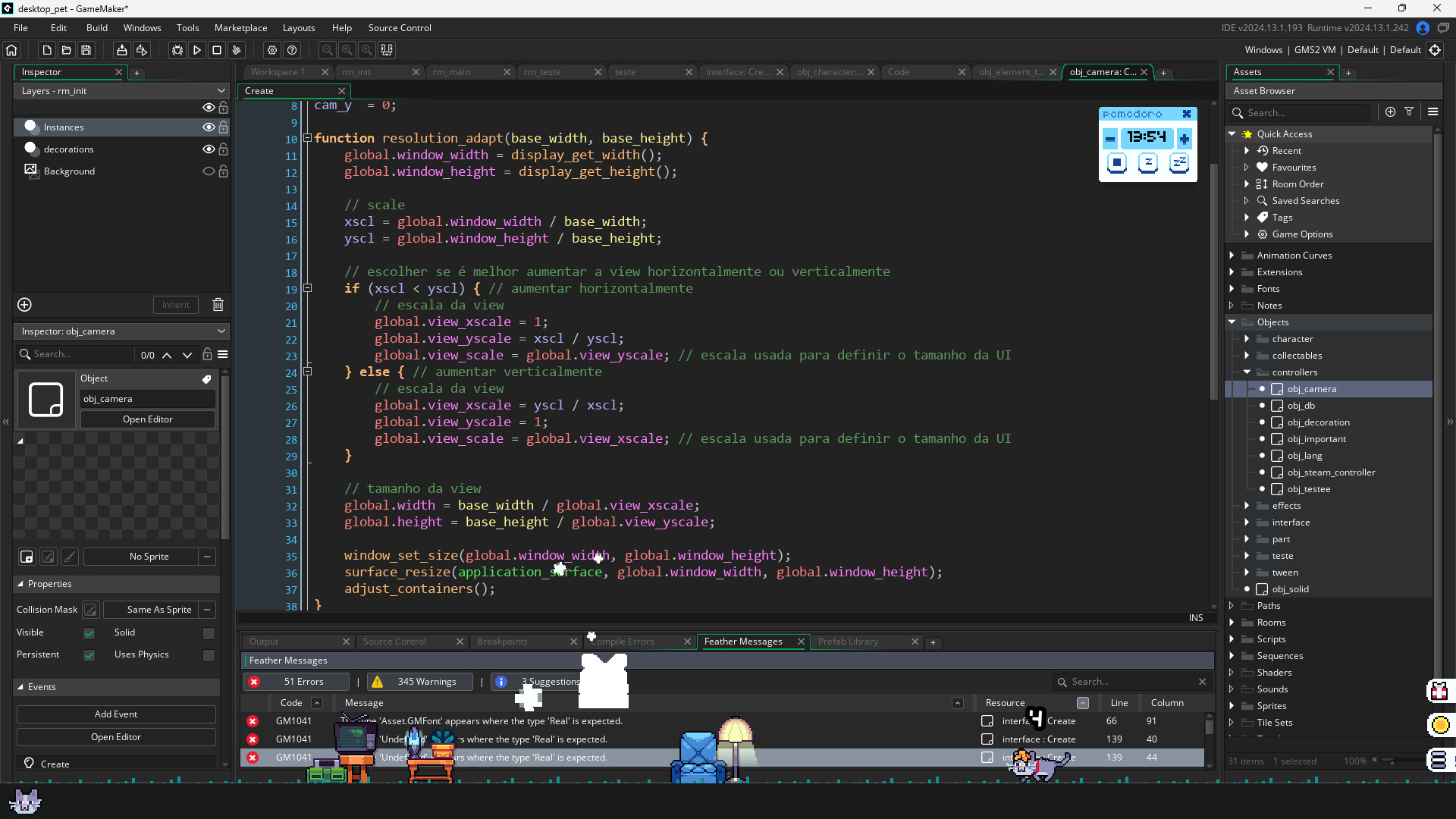Create a new asset in the Asset Browser
Image resolution: width=1456 pixels, height=819 pixels.
click(1390, 111)
